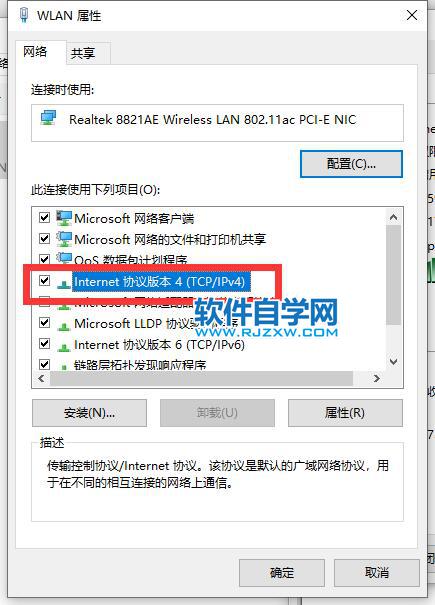
Task: Click the WLAN adapter icon in title bar
Action: (x=24, y=15)
